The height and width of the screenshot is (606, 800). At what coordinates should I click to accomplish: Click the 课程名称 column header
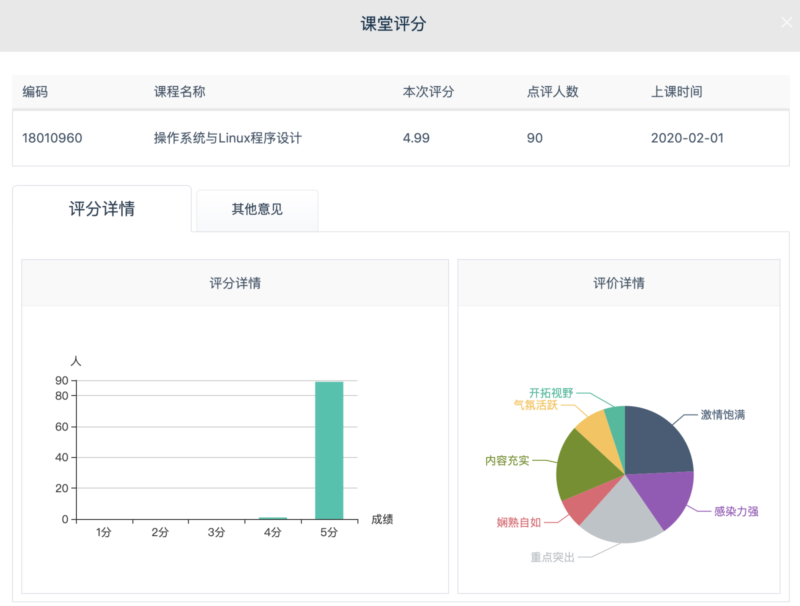pyautogui.click(x=179, y=92)
